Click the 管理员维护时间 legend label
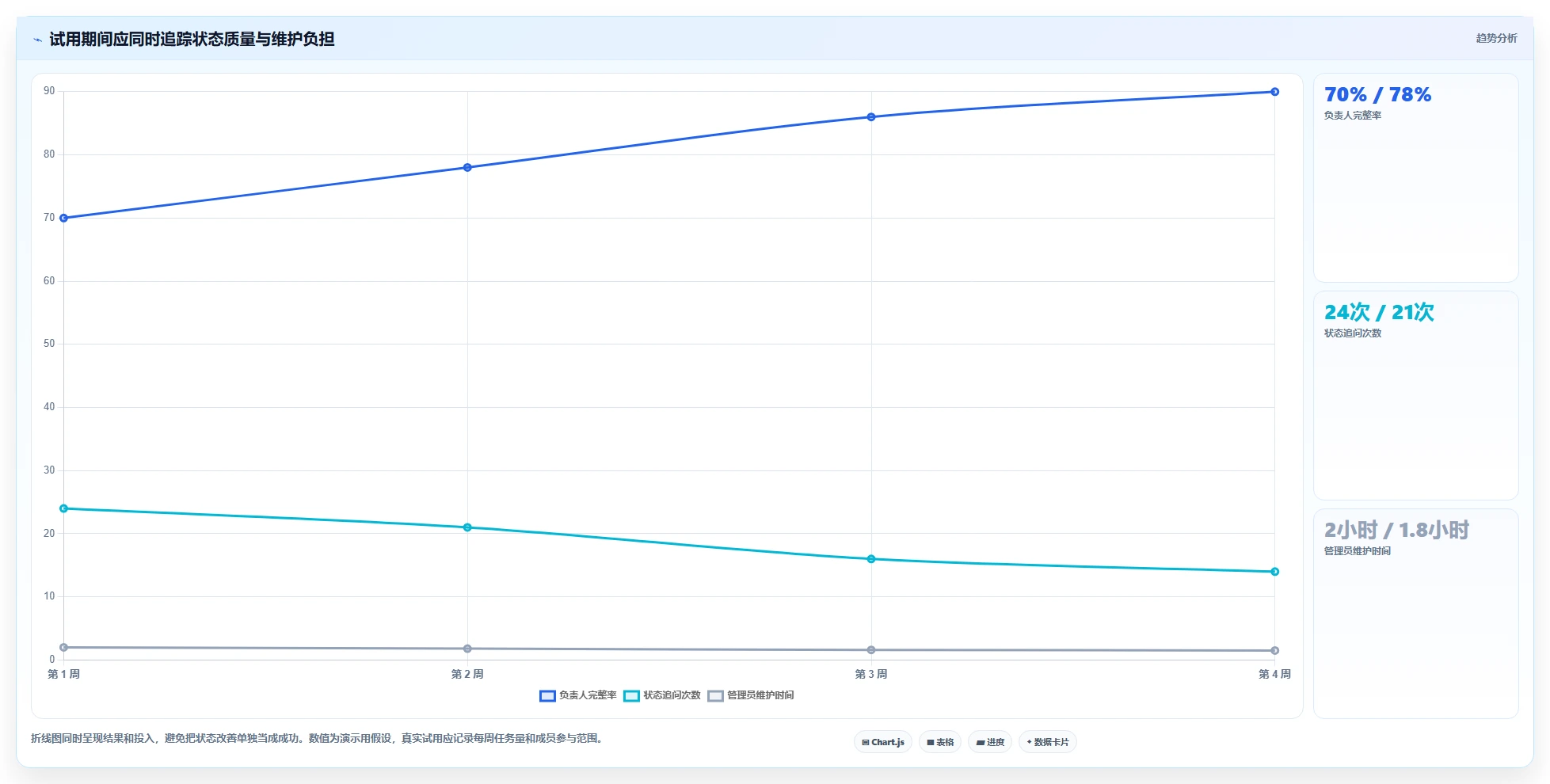 tap(760, 695)
